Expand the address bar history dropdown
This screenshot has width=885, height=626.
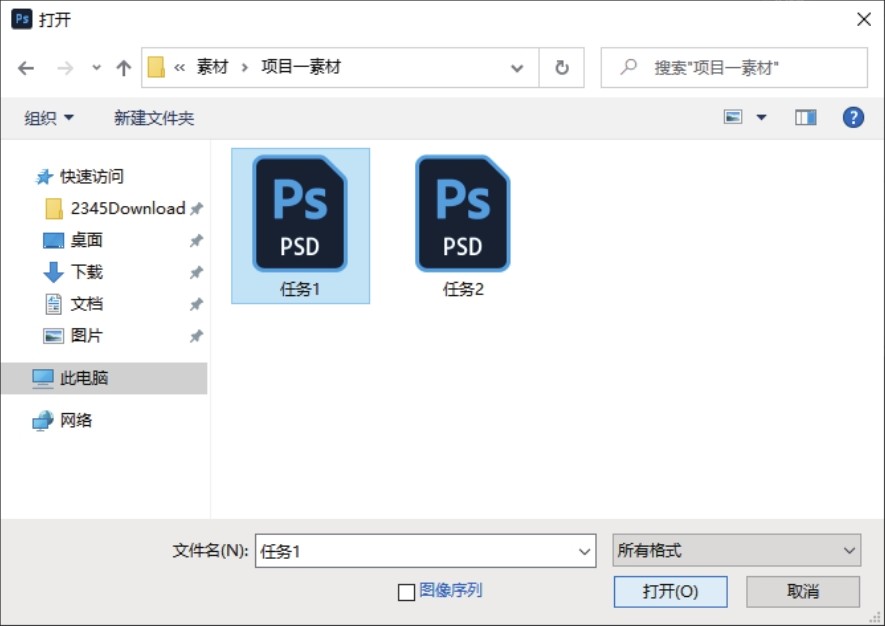pyautogui.click(x=516, y=68)
